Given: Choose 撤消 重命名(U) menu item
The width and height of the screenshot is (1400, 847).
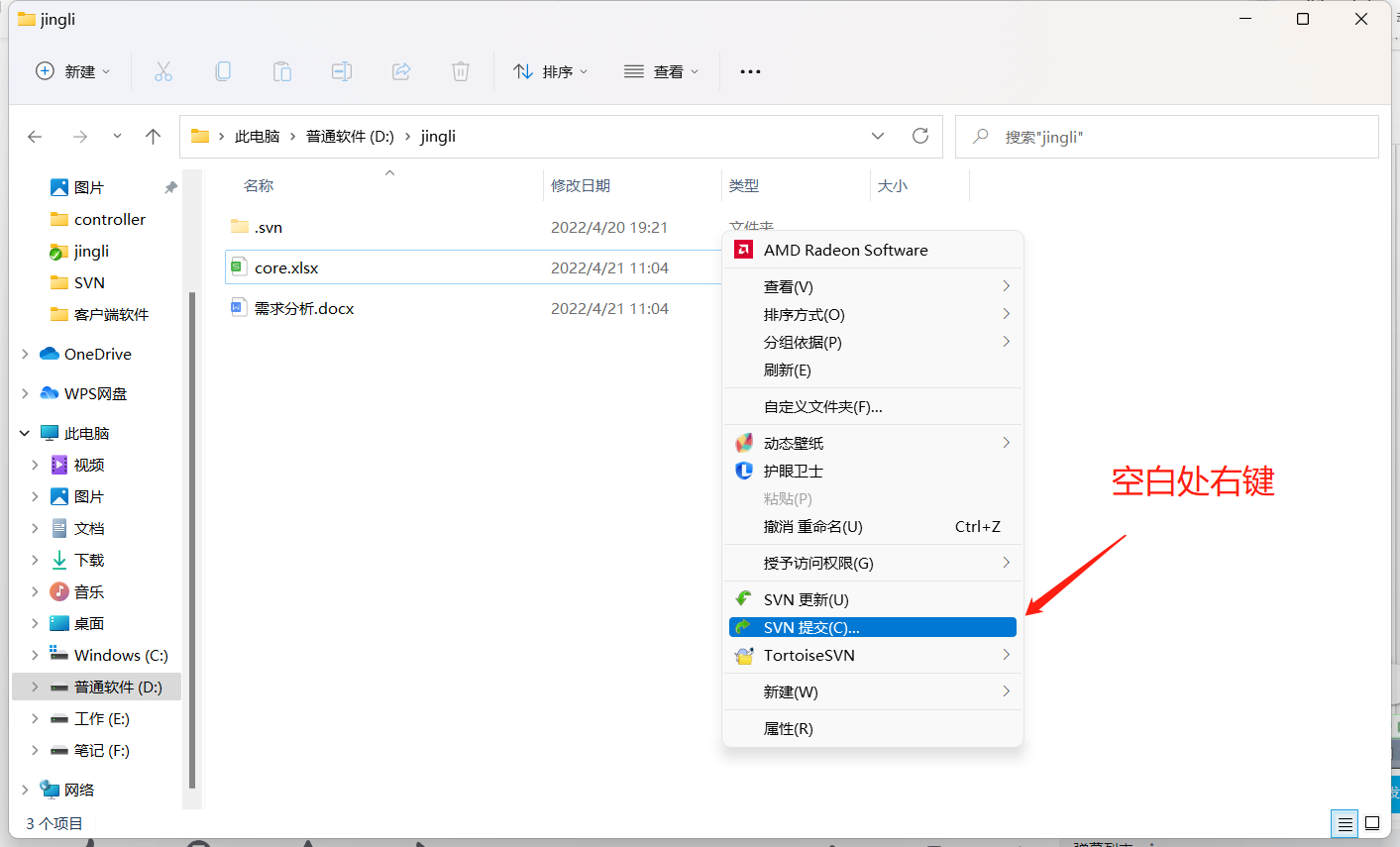Looking at the screenshot, I should tap(873, 526).
